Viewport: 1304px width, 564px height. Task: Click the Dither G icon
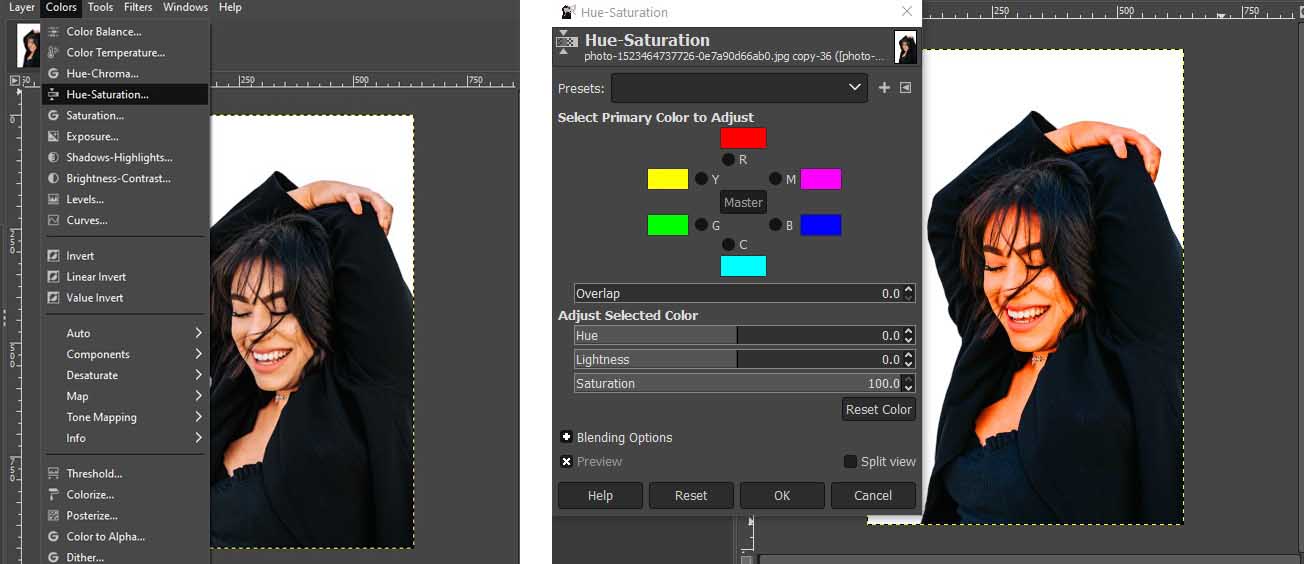(54, 558)
